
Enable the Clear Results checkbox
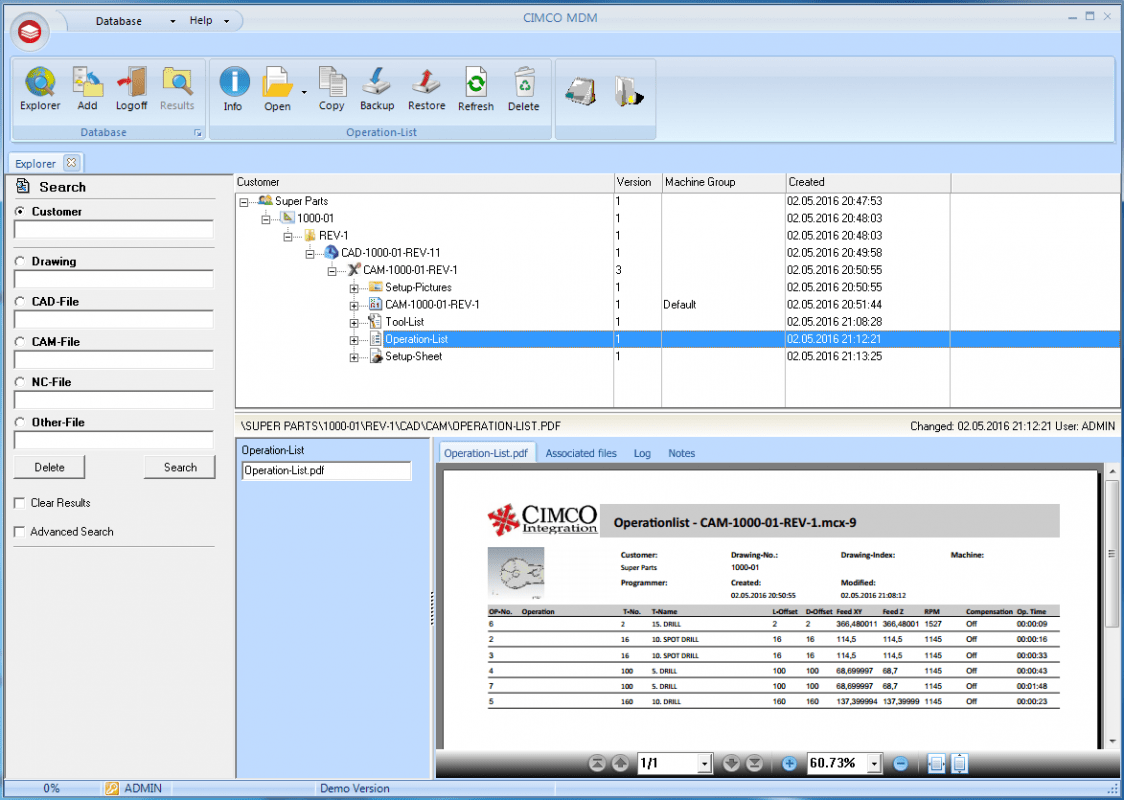(x=17, y=503)
